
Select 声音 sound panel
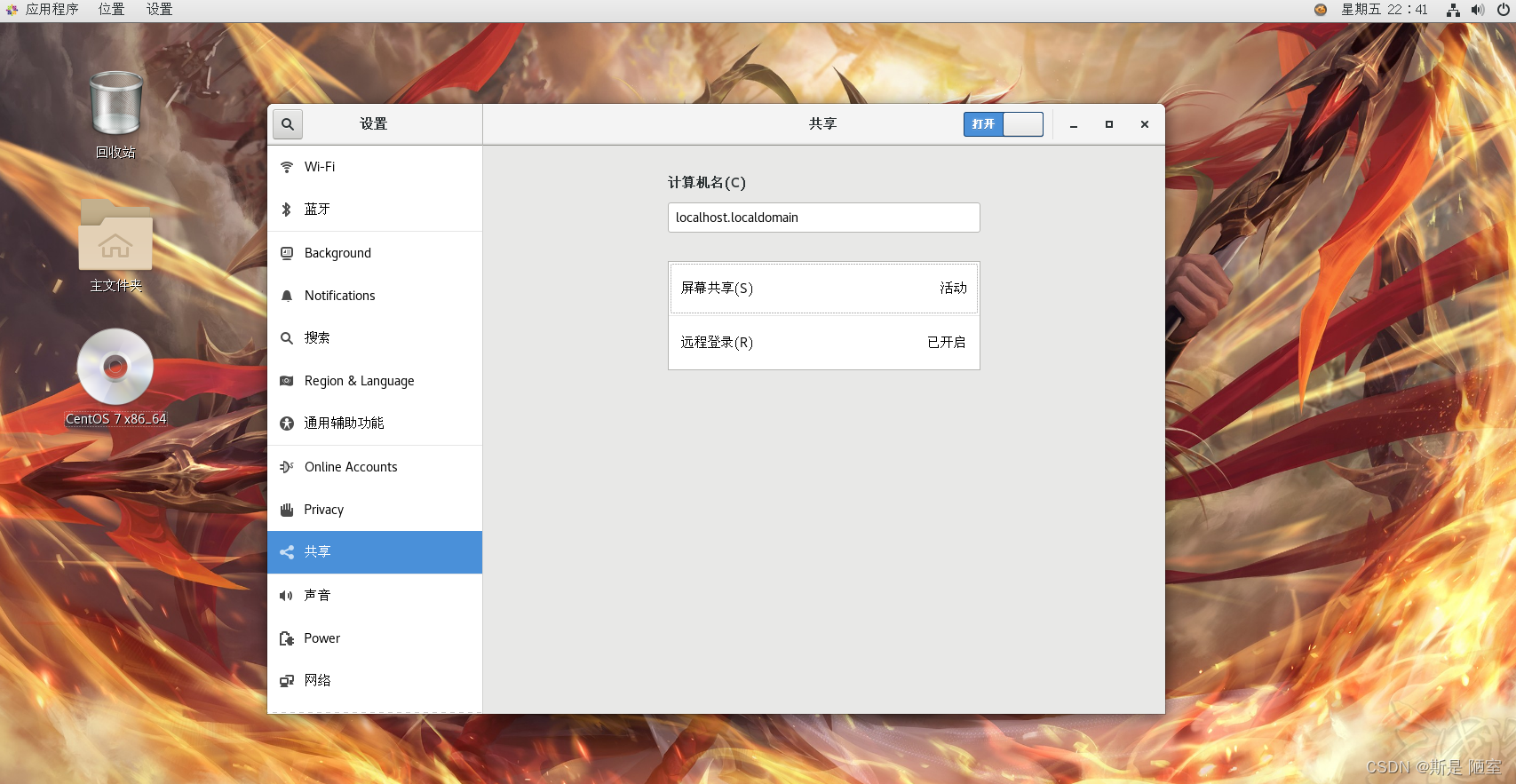pyautogui.click(x=375, y=596)
